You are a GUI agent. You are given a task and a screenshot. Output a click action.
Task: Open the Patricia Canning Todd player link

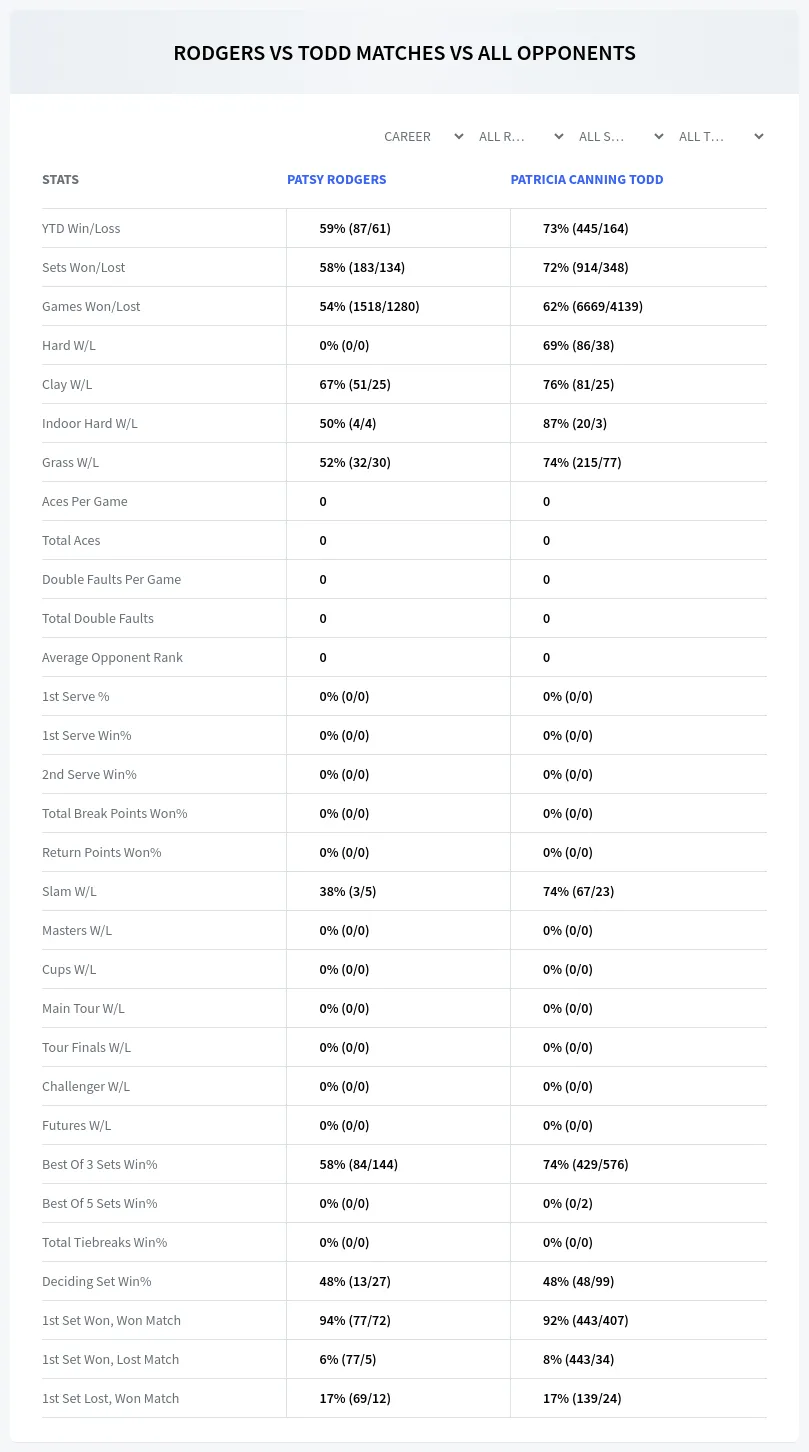(587, 180)
